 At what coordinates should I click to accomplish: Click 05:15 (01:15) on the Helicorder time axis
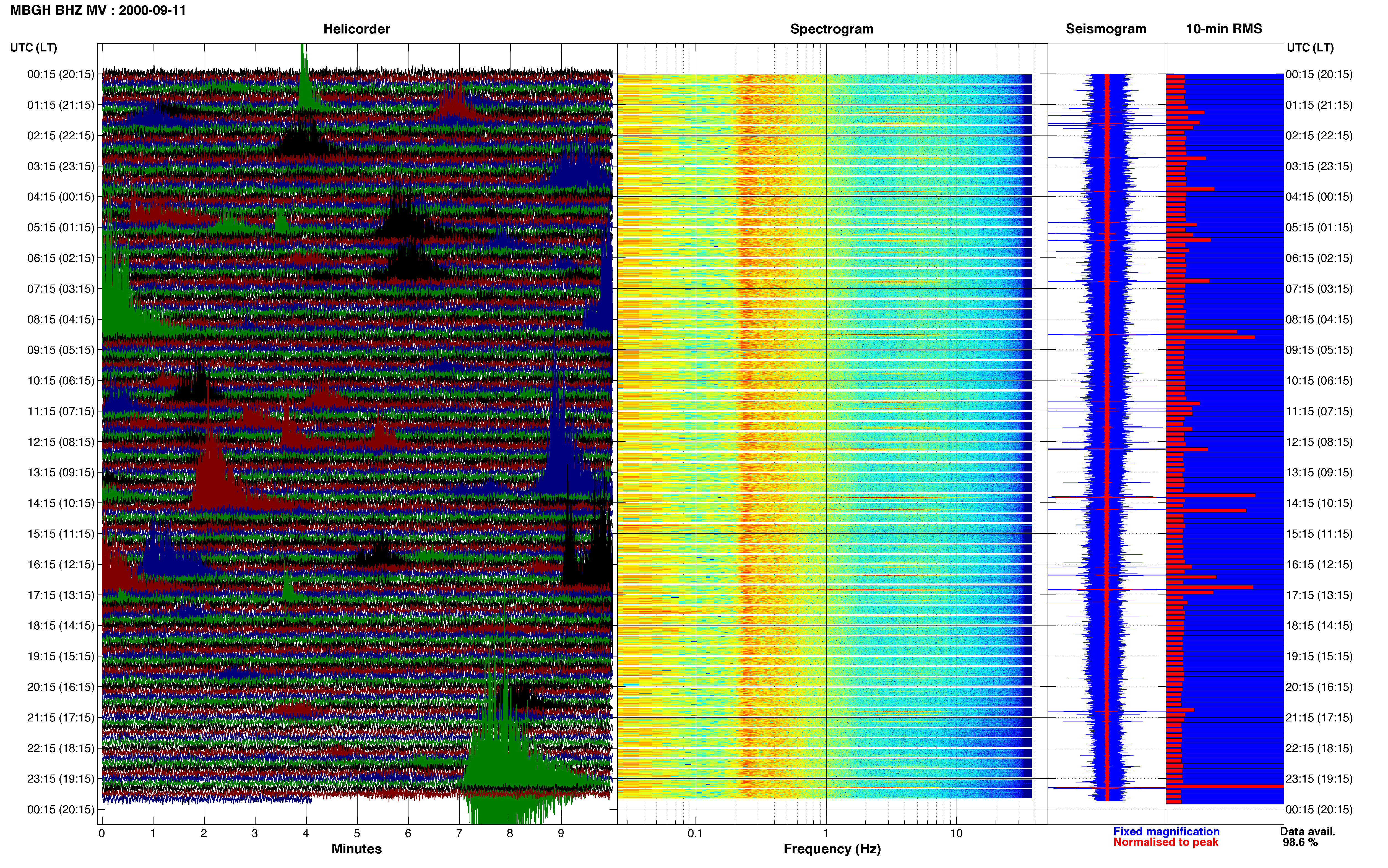pos(61,227)
